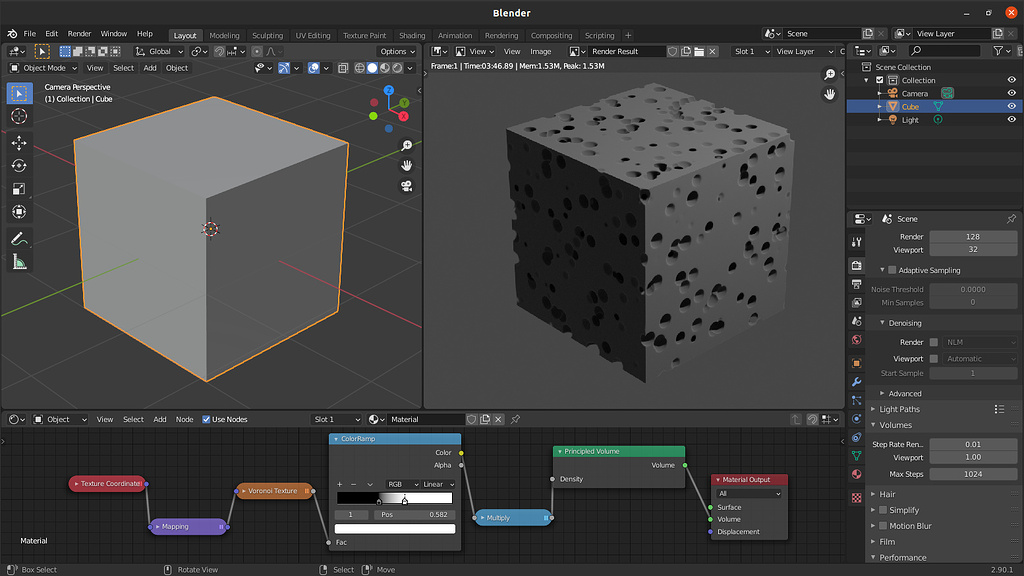Select wireframe viewport shading mode
Viewport: 1024px width, 576px height.
(x=359, y=68)
